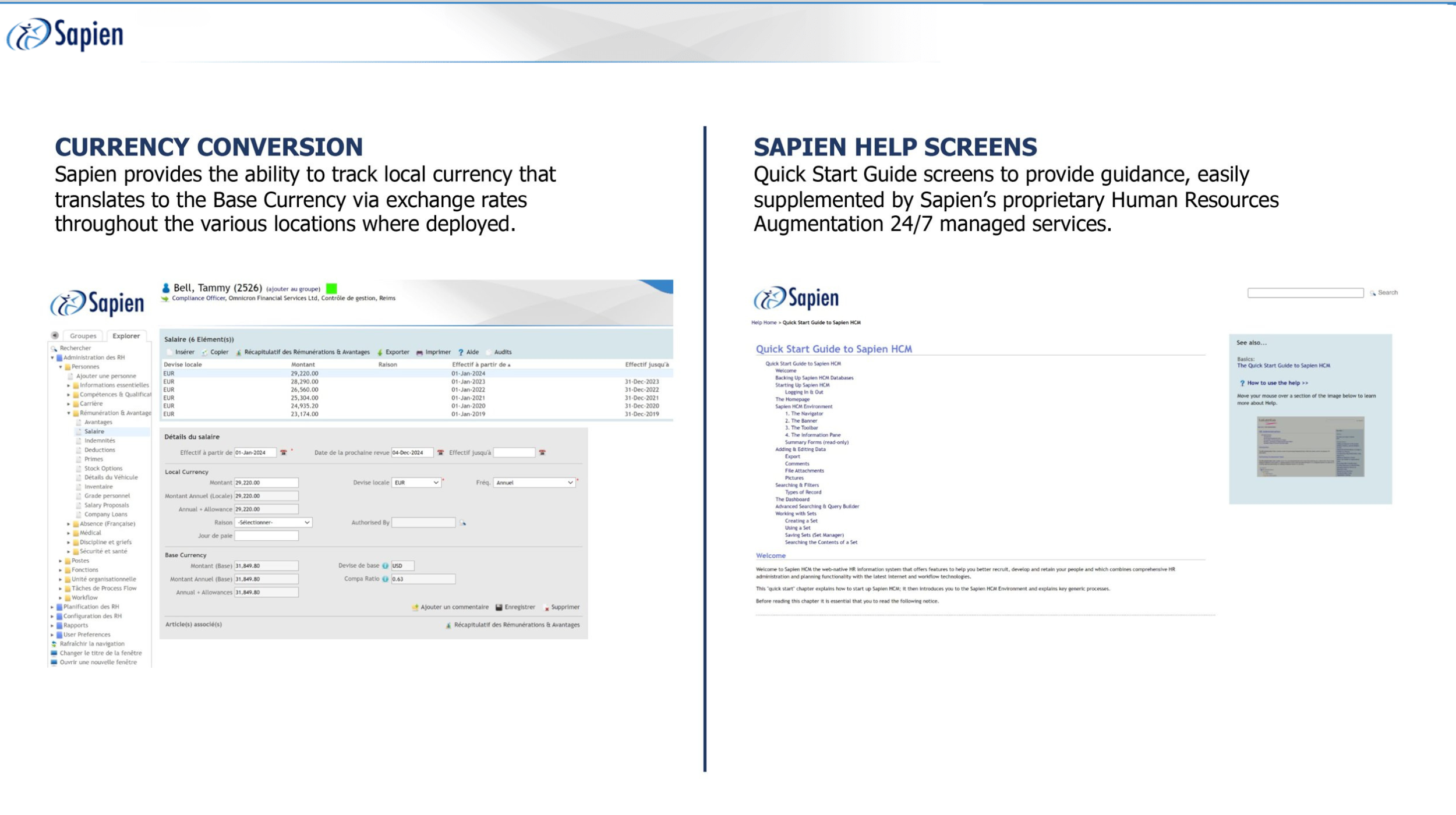1456x815 pixels.
Task: Click the Authorised By lookup icon
Action: point(463,523)
